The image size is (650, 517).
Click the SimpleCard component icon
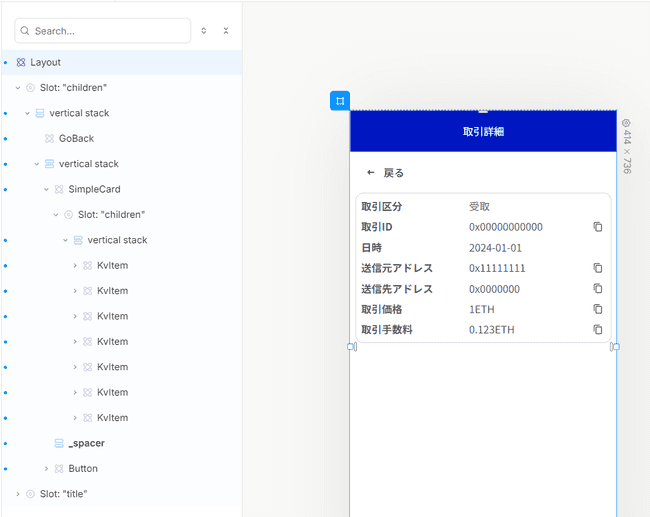coord(59,189)
